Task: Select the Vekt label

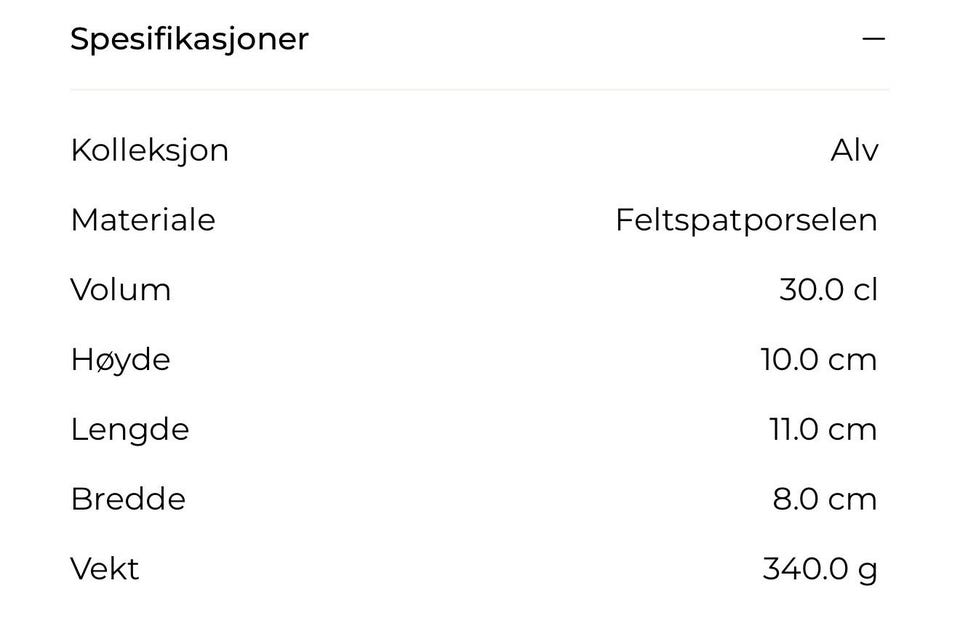Action: pyautogui.click(x=105, y=569)
